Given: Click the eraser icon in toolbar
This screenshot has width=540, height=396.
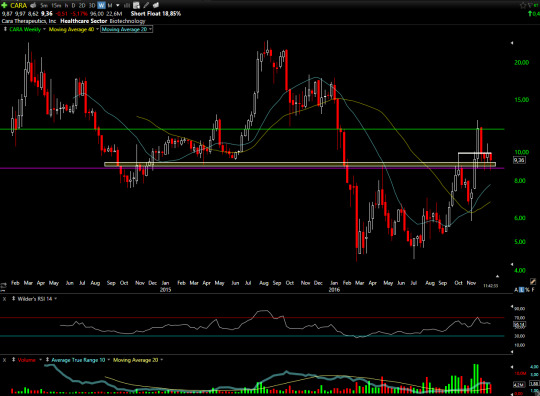Looking at the screenshot, I should [156, 5].
